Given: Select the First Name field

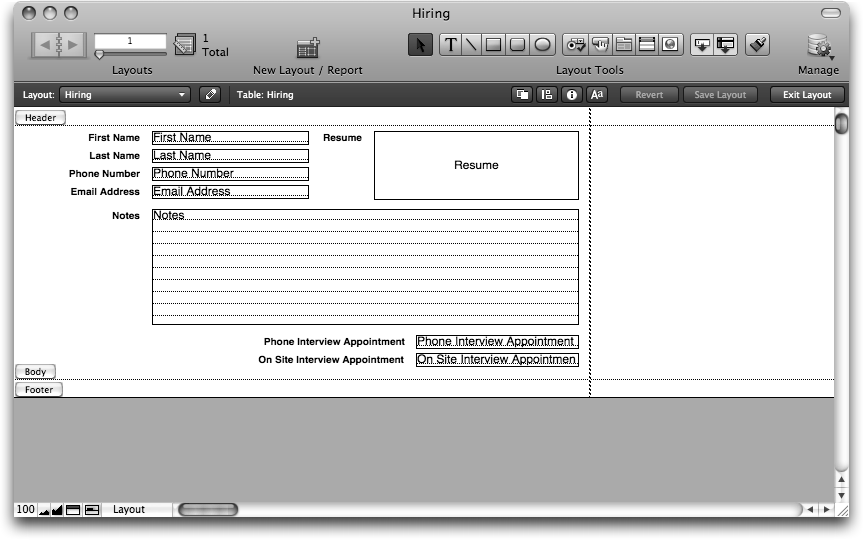Looking at the screenshot, I should pyautogui.click(x=230, y=138).
